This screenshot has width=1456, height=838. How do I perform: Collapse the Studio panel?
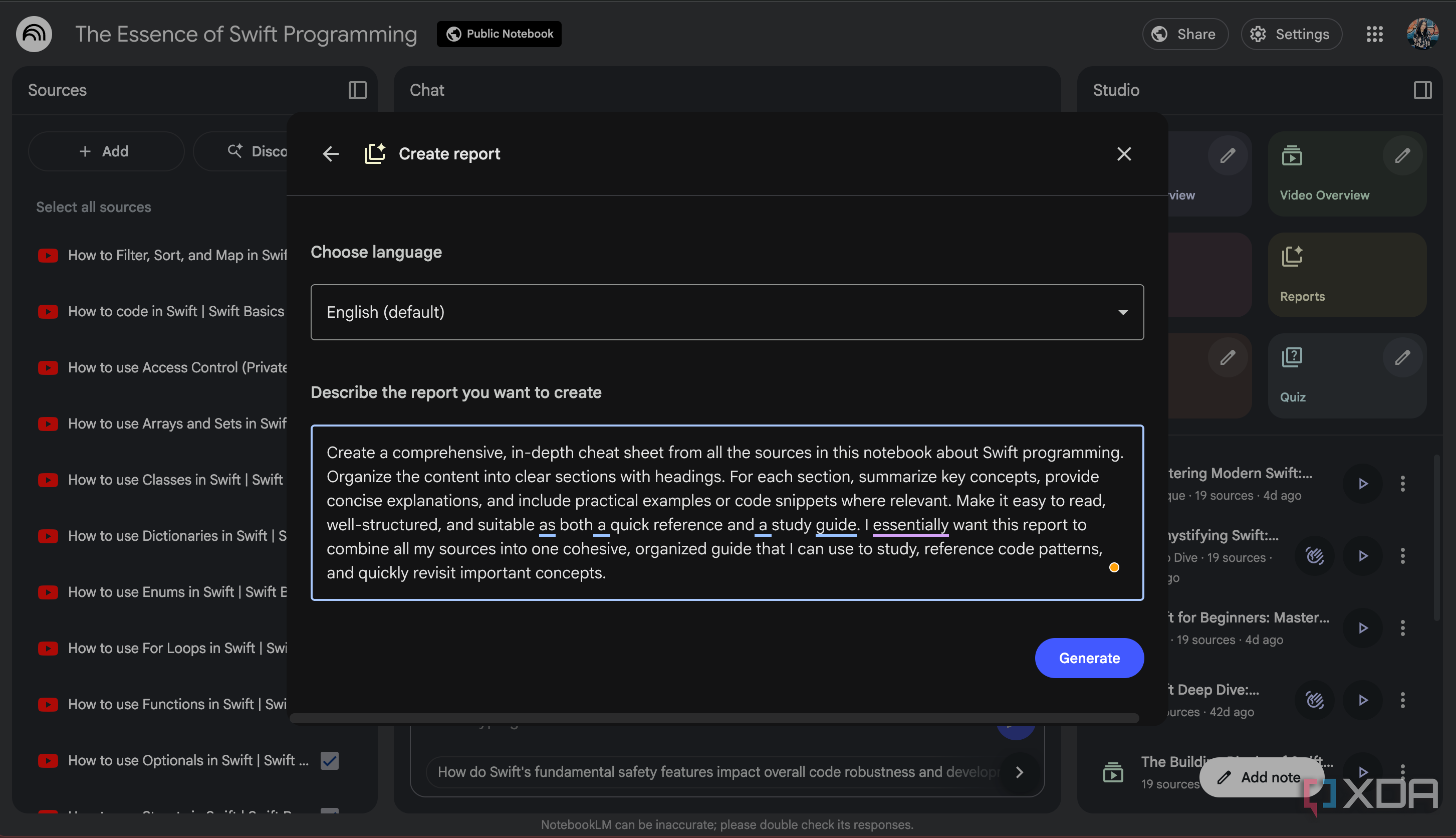coord(1422,90)
